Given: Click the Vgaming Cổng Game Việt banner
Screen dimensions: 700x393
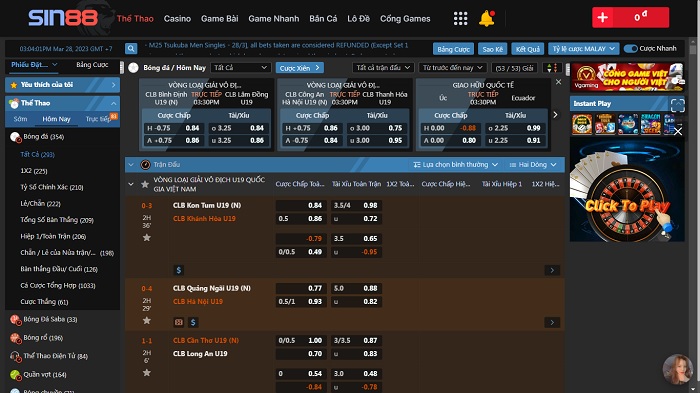Looking at the screenshot, I should point(627,77).
